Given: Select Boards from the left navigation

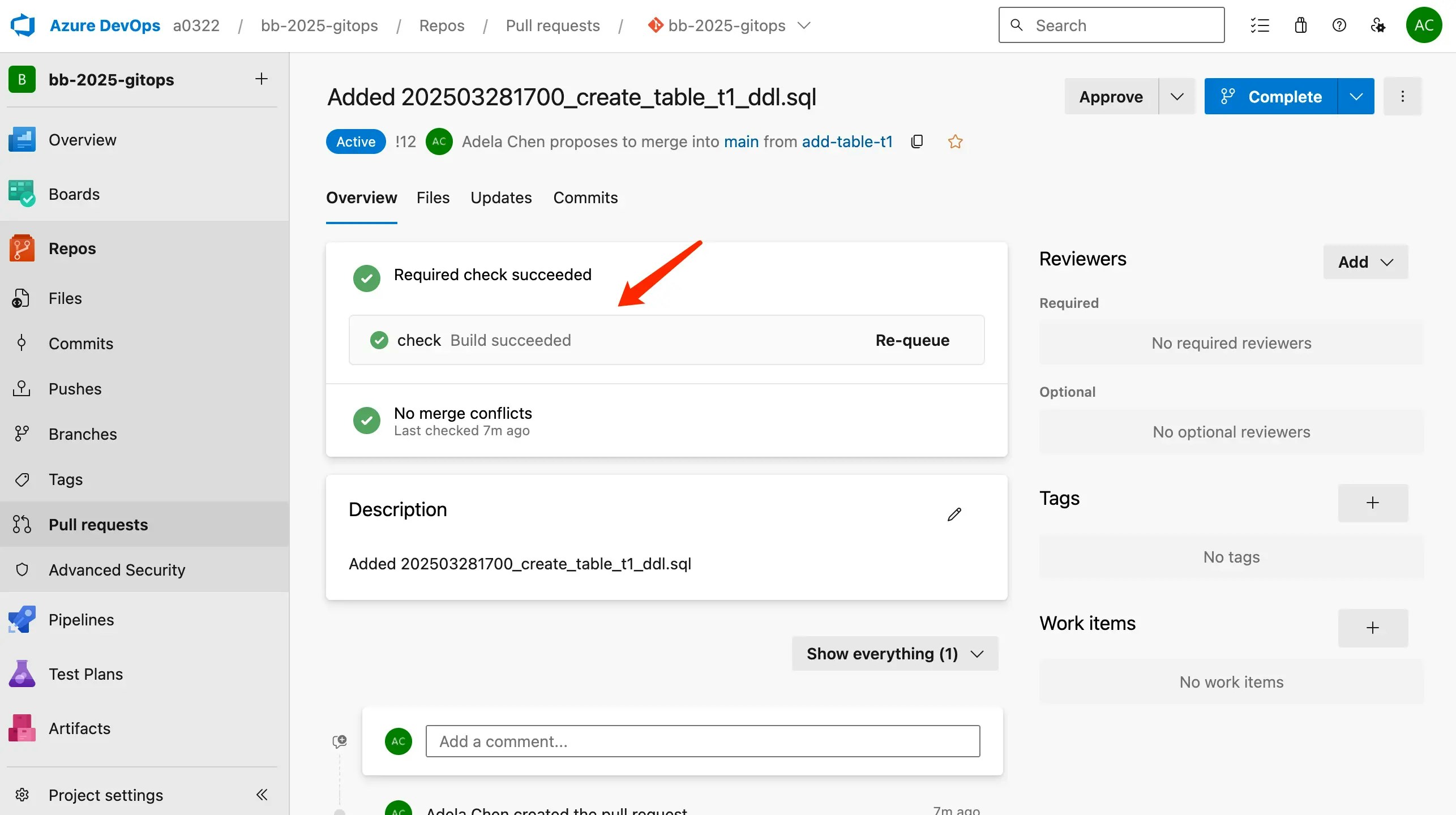Looking at the screenshot, I should click(74, 194).
